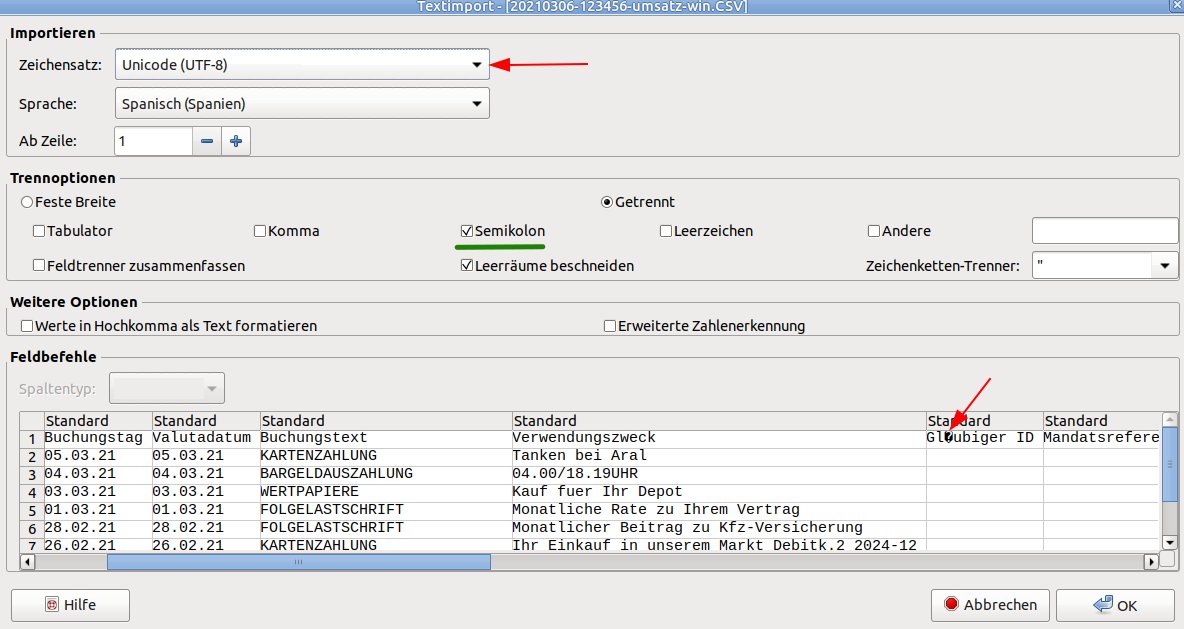Click the Verwendungszweck header cell text

point(584,438)
